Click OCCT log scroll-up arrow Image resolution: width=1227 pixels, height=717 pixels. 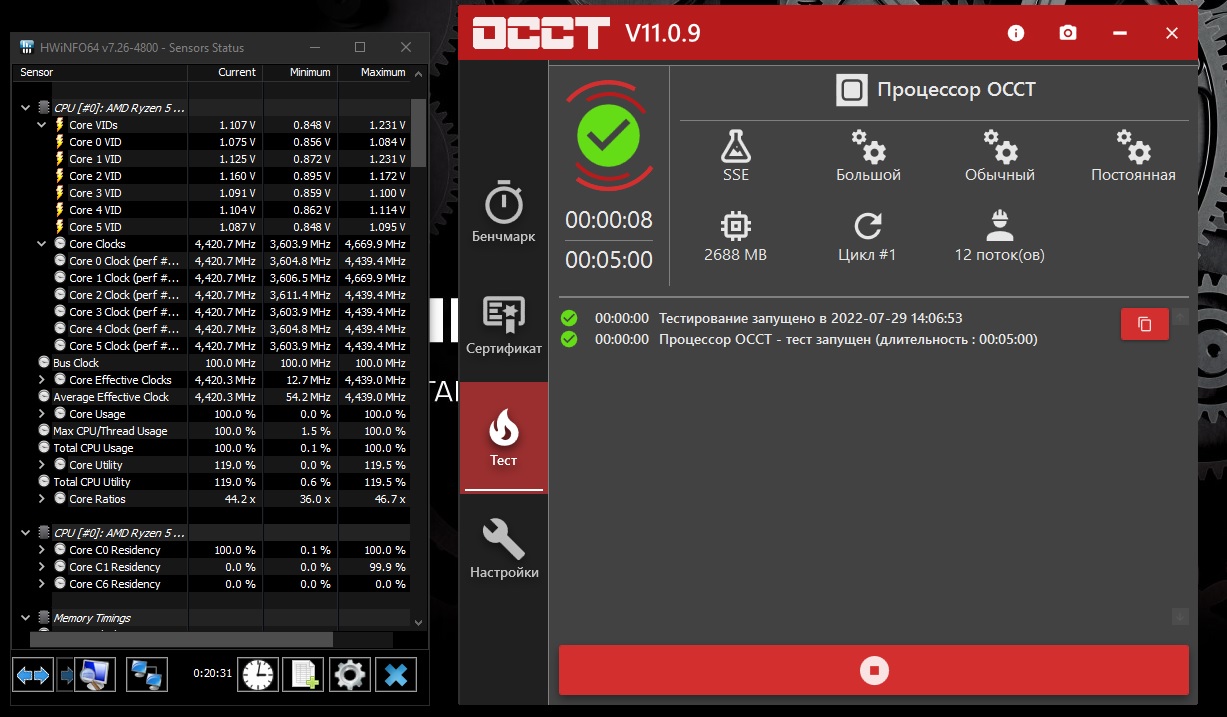(1180, 317)
